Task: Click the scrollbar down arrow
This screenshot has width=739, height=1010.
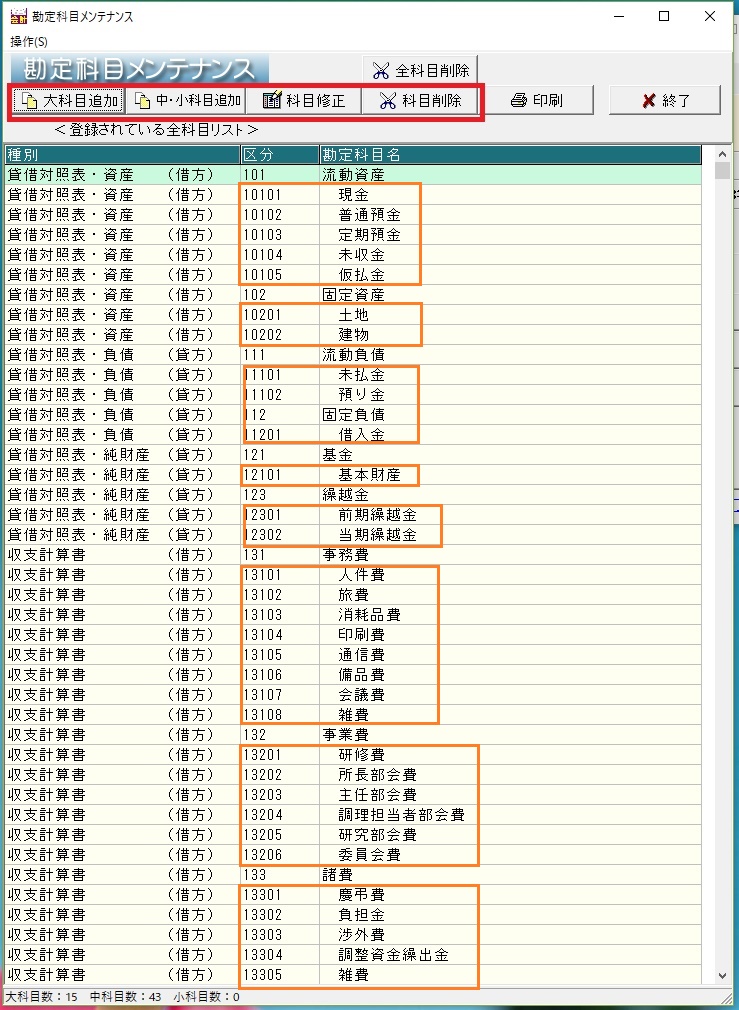Action: click(723, 976)
